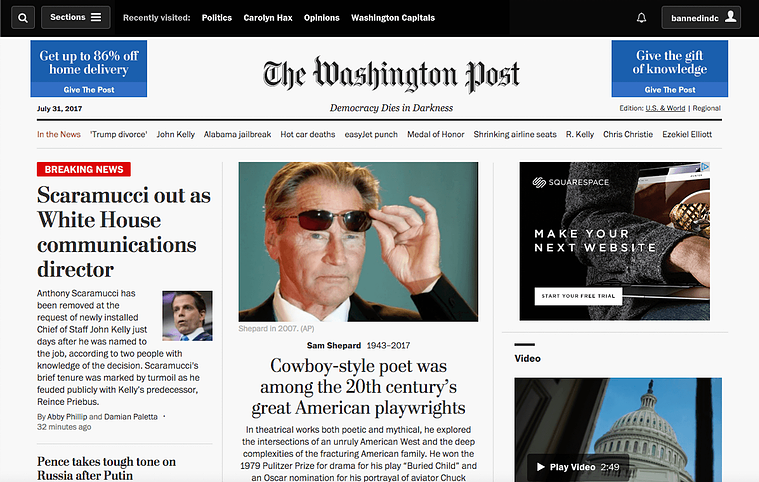Image resolution: width=759 pixels, height=482 pixels.
Task: Click the 'Trump divorce' trending topic
Action: pyautogui.click(x=119, y=135)
